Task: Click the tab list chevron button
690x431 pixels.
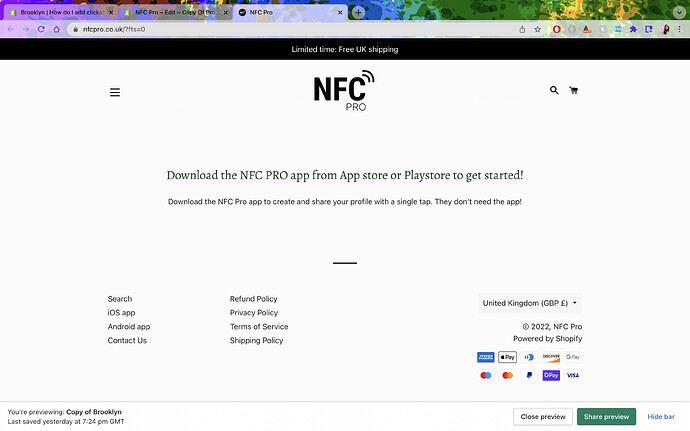Action: point(679,12)
